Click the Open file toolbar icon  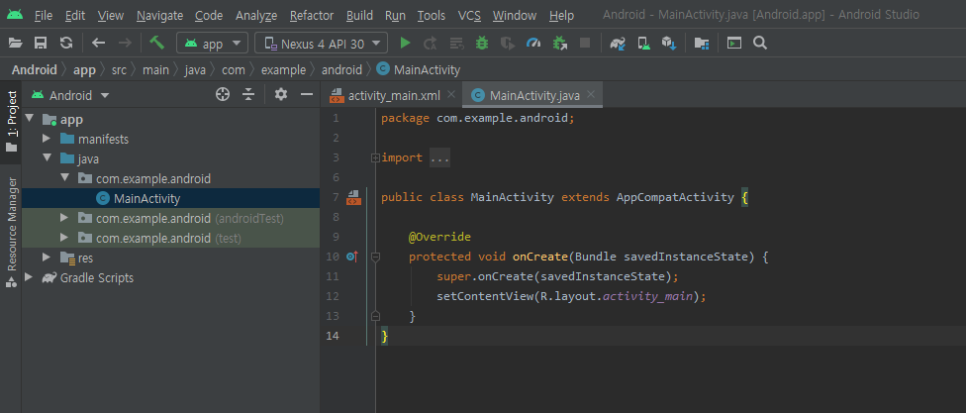pos(15,43)
